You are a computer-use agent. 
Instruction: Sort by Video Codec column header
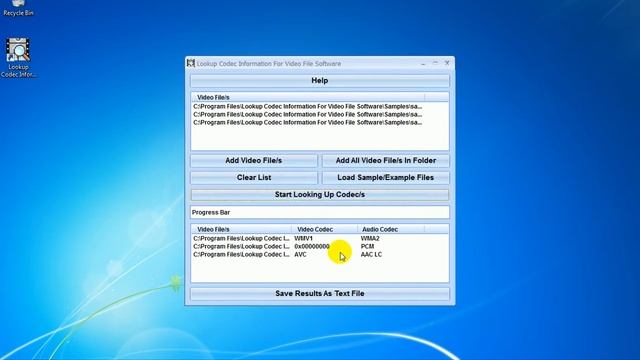(324, 229)
